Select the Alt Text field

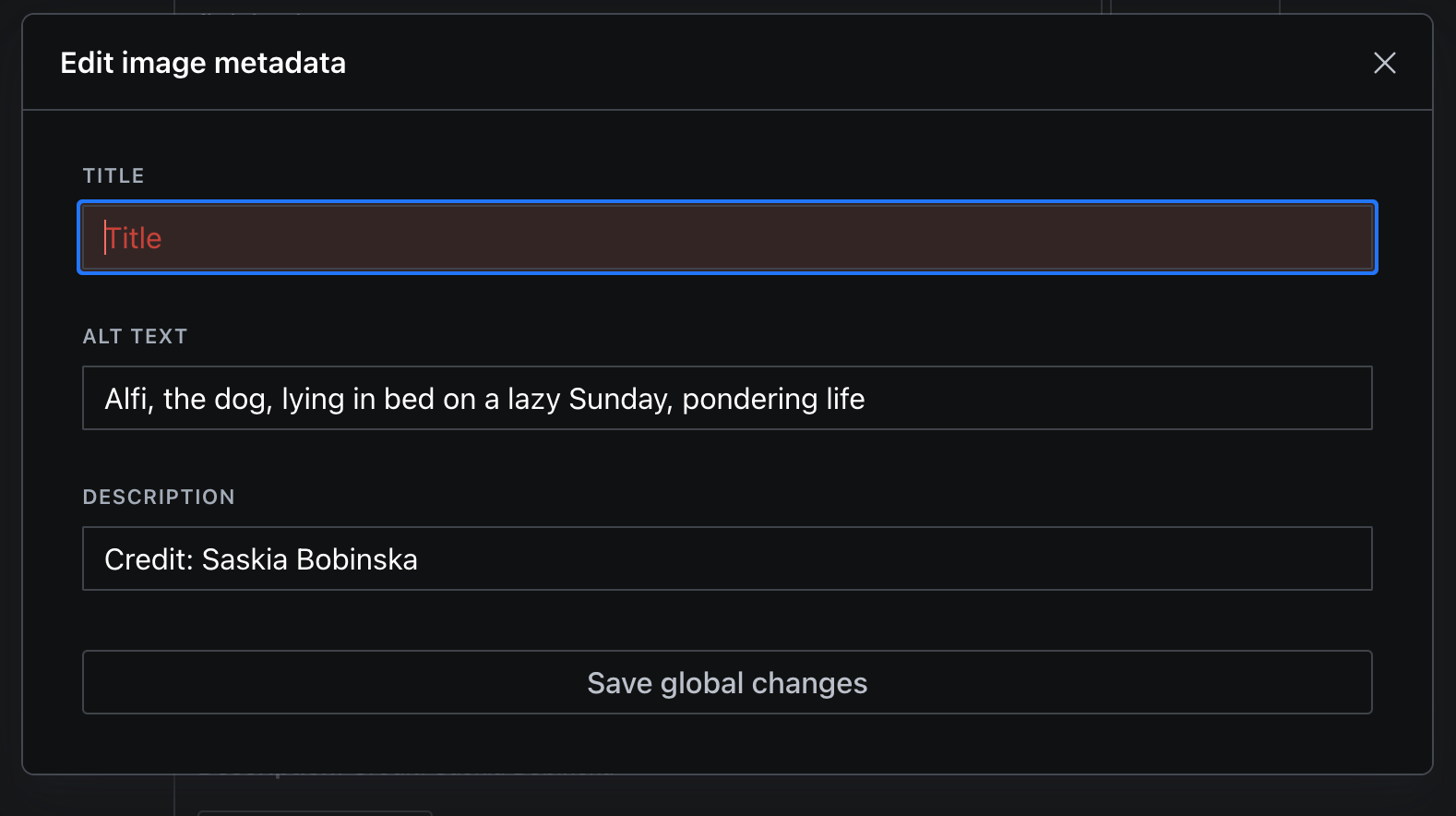tap(727, 398)
